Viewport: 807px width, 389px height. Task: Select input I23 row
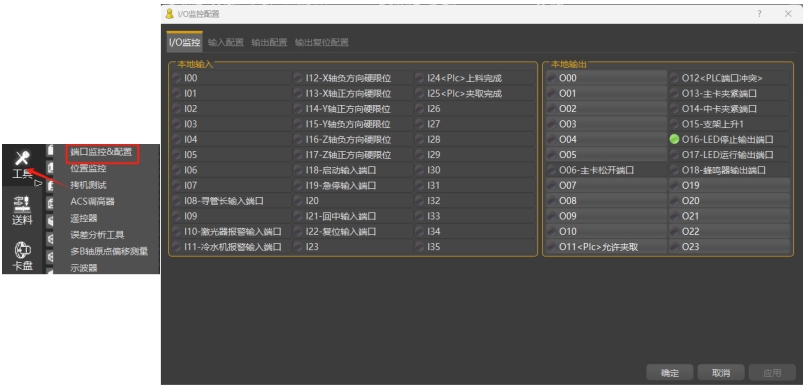pyautogui.click(x=353, y=247)
